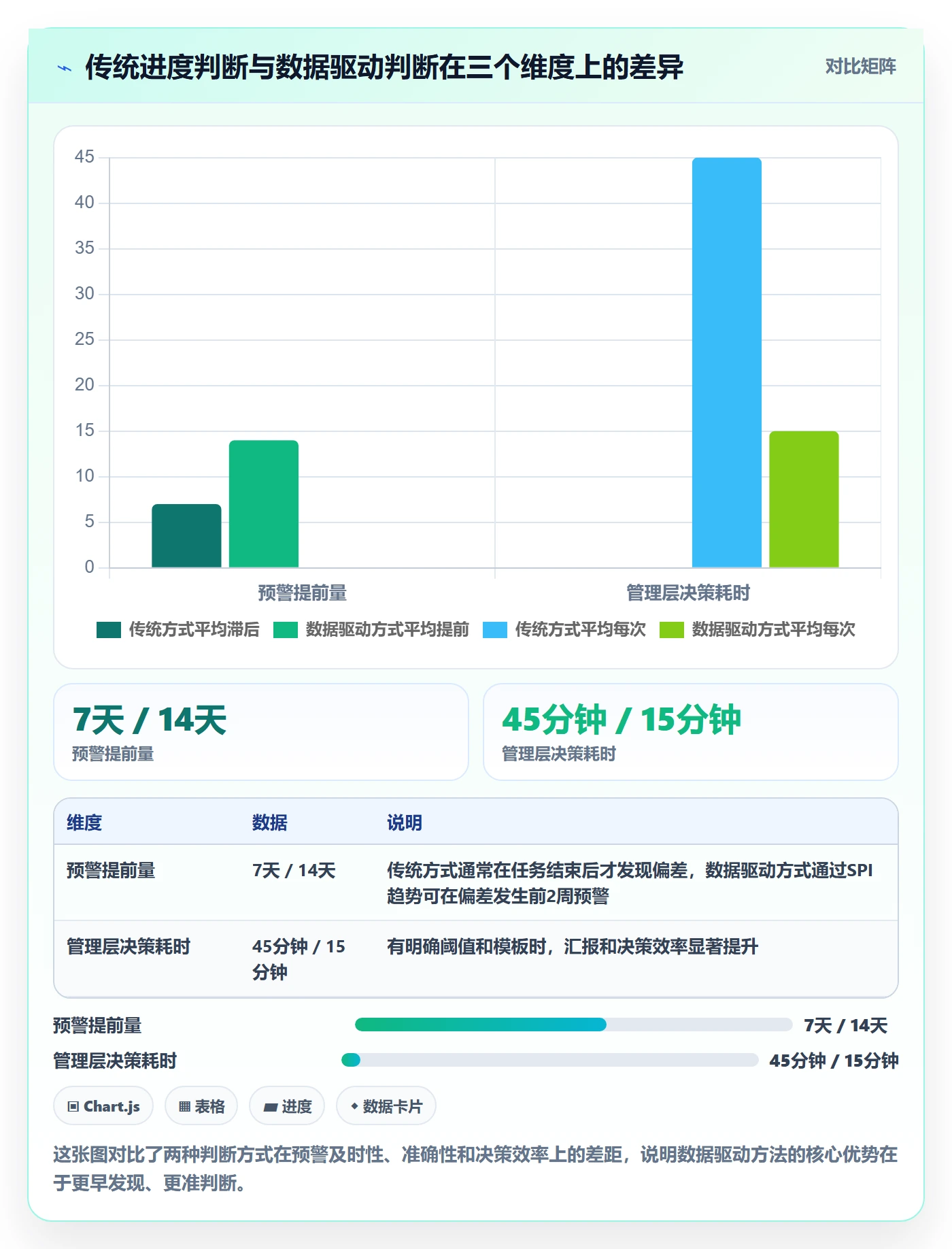Screen dimensions: 952x1249
Task: Select the 表格 tag chip
Action: point(201,1106)
